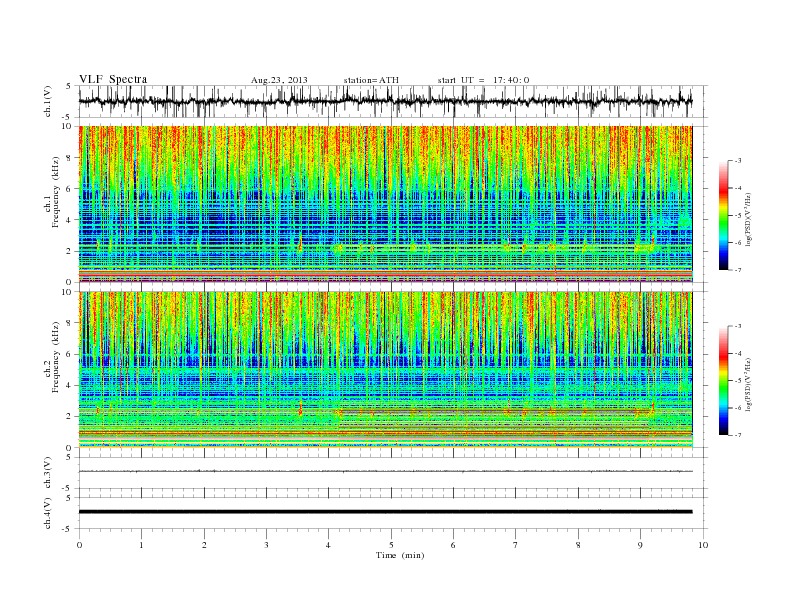The height and width of the screenshot is (612, 792).
Task: Click the "5" tick label of ch.3 axis
Action: [70, 457]
